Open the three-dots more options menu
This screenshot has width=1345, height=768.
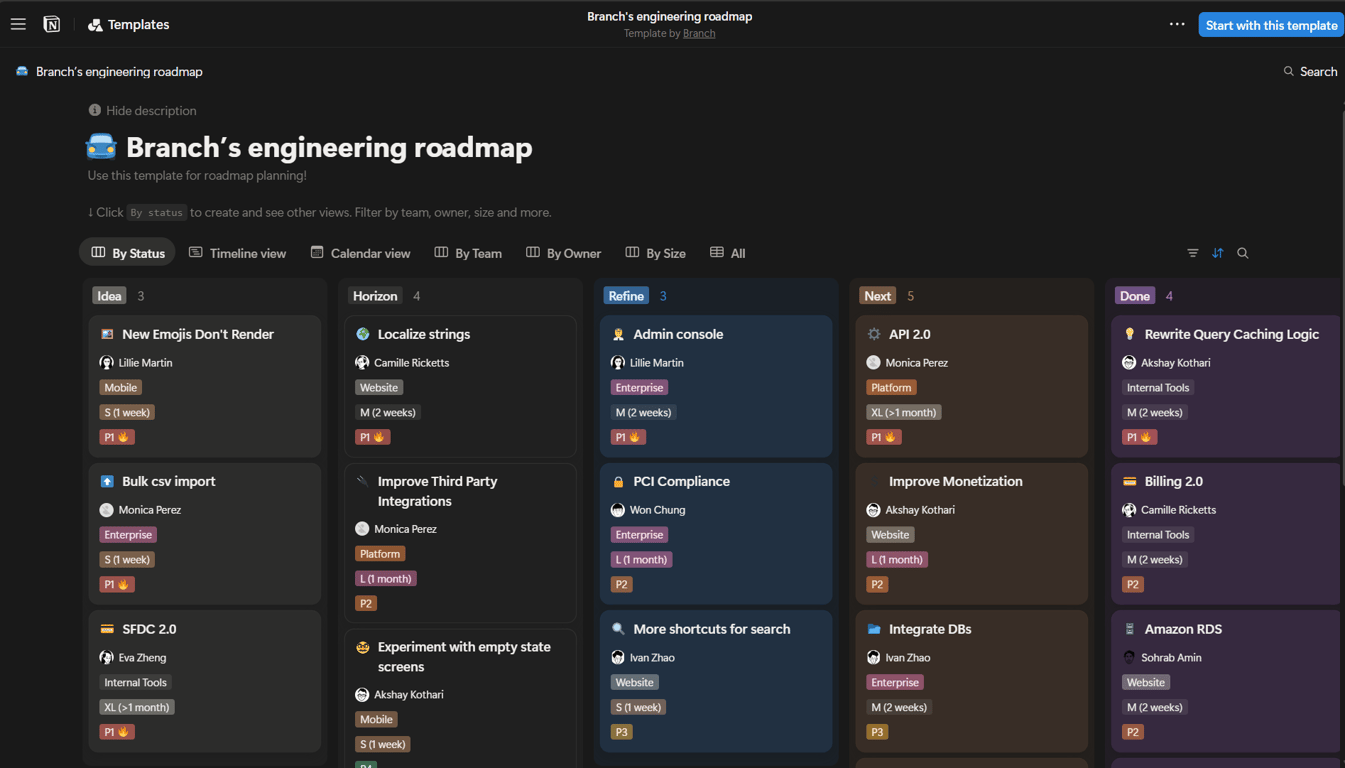[1177, 24]
